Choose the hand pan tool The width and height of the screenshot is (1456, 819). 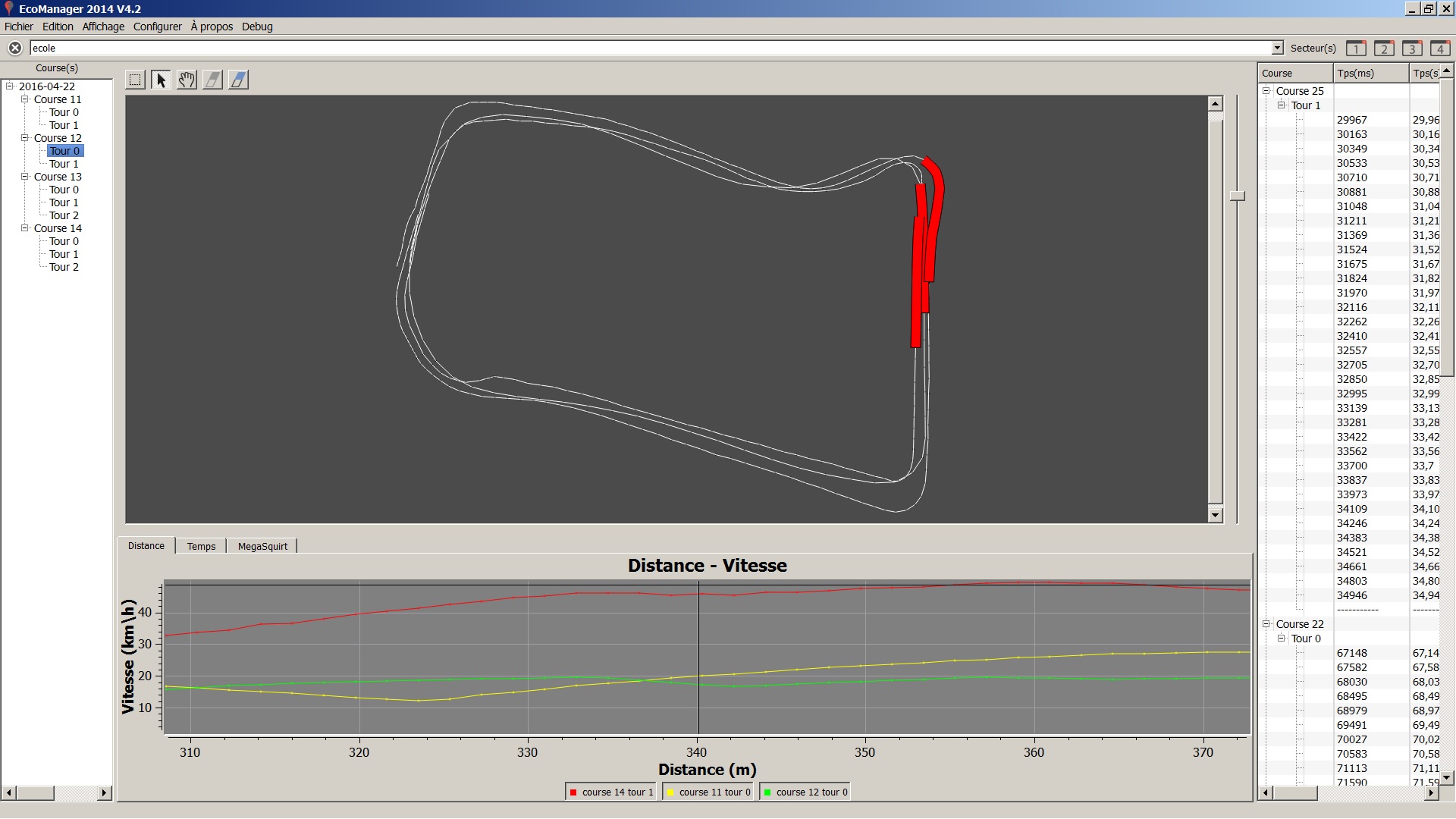(187, 80)
